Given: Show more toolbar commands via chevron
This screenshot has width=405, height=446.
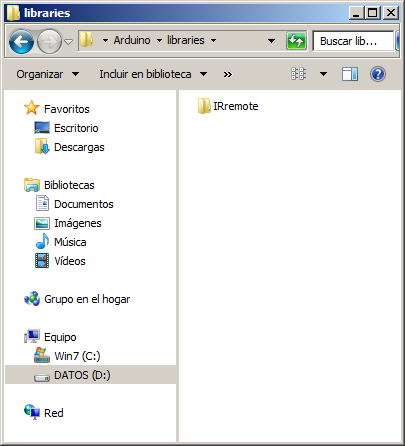Looking at the screenshot, I should [228, 74].
